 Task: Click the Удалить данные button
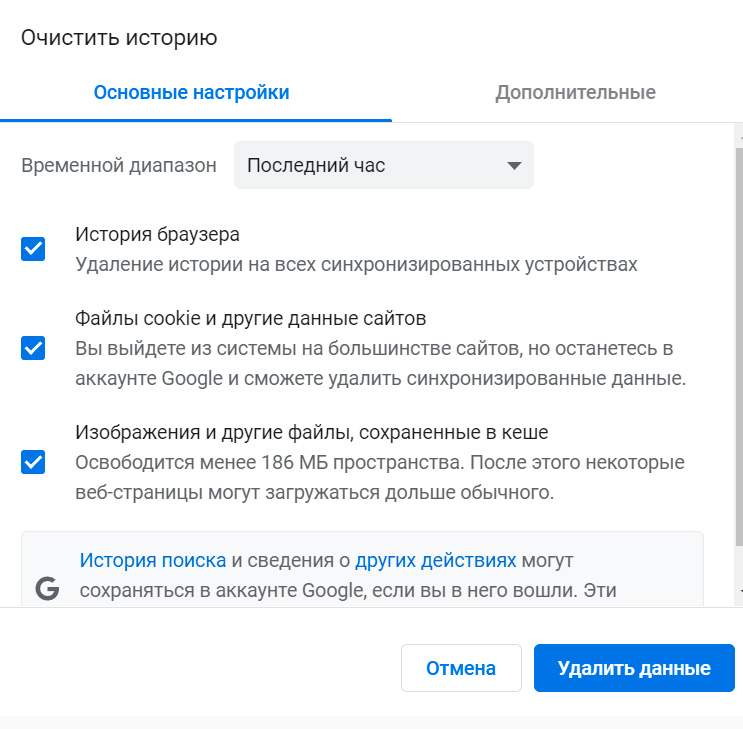tap(634, 668)
